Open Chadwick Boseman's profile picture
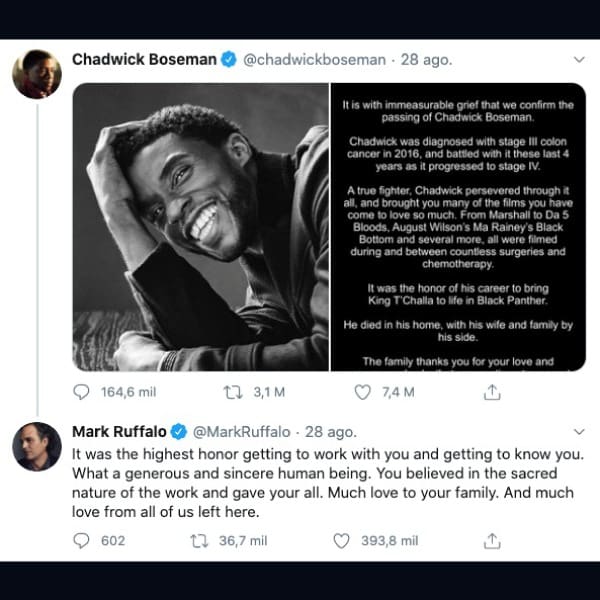The width and height of the screenshot is (600, 600). tap(37, 73)
